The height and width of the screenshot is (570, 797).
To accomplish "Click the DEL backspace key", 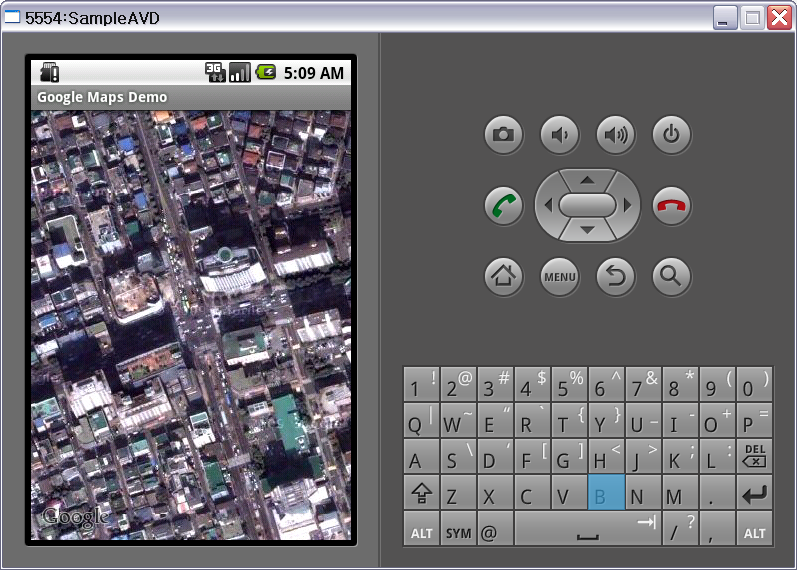I will (755, 456).
